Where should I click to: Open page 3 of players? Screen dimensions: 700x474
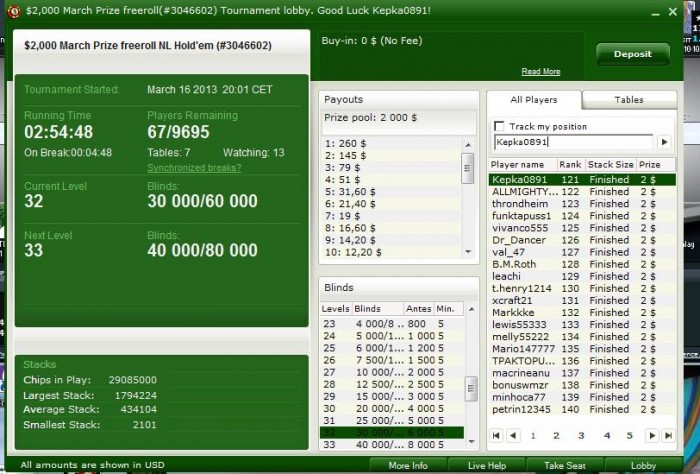click(x=581, y=436)
